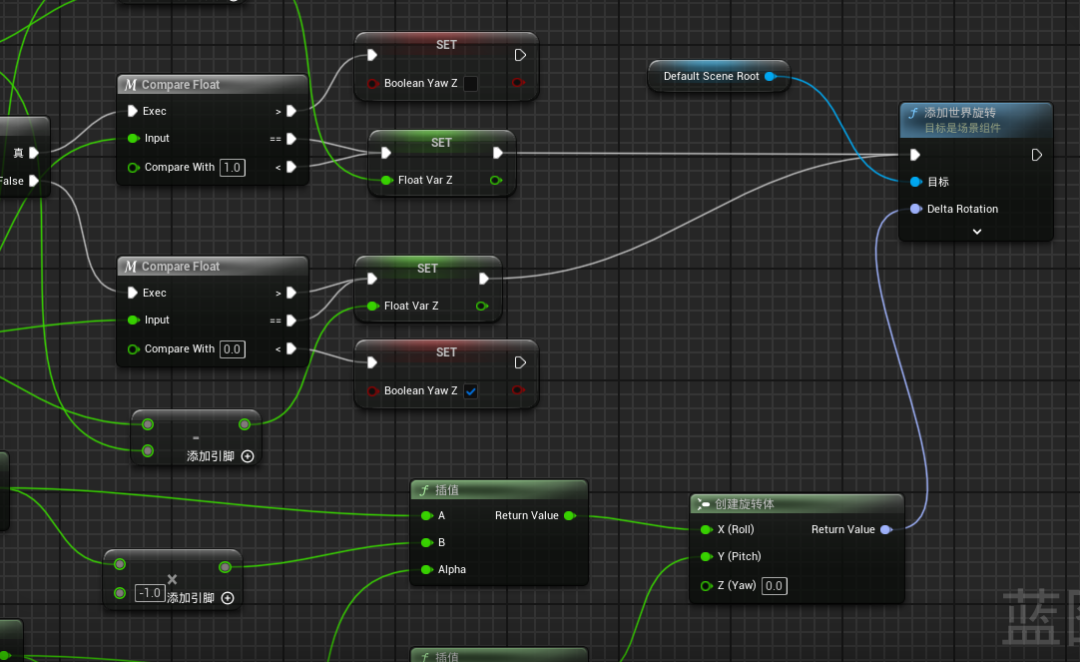Click the False output pin of branch node

[x=33, y=181]
